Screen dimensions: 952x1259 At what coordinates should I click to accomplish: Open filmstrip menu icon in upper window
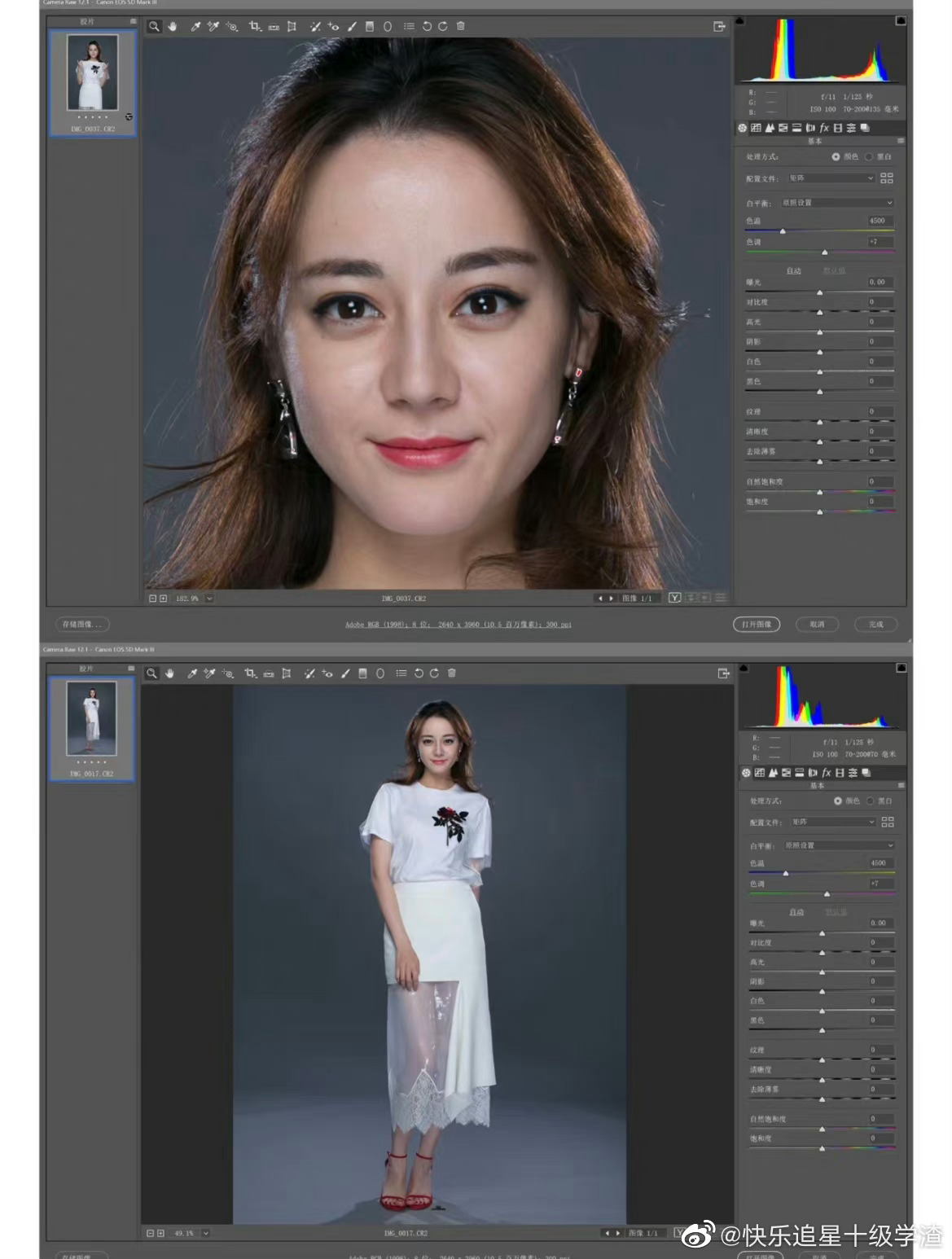tap(133, 21)
